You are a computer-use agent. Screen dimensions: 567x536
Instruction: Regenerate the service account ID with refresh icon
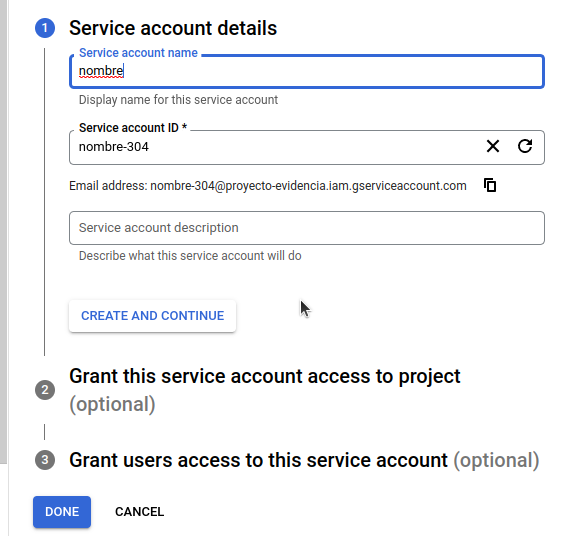525,146
